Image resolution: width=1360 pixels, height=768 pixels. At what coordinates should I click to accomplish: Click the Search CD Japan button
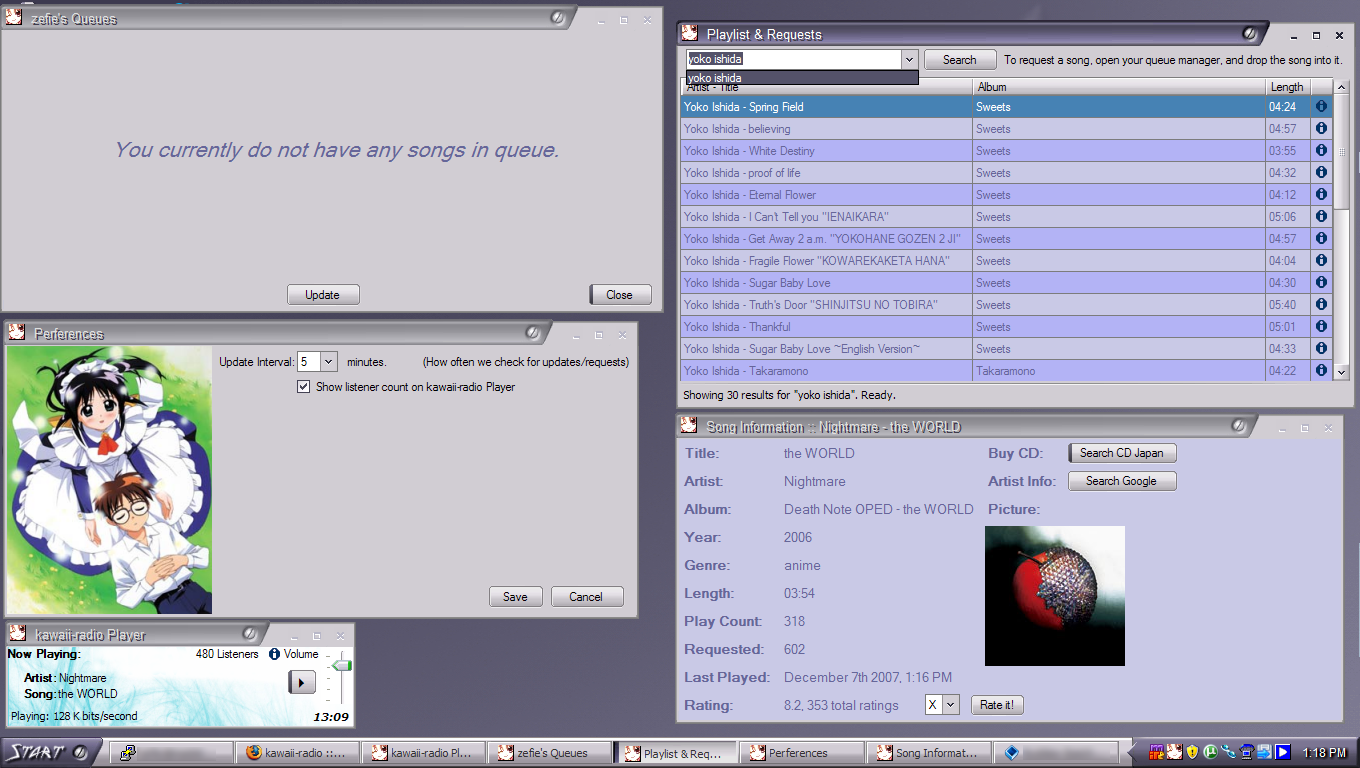1121,453
